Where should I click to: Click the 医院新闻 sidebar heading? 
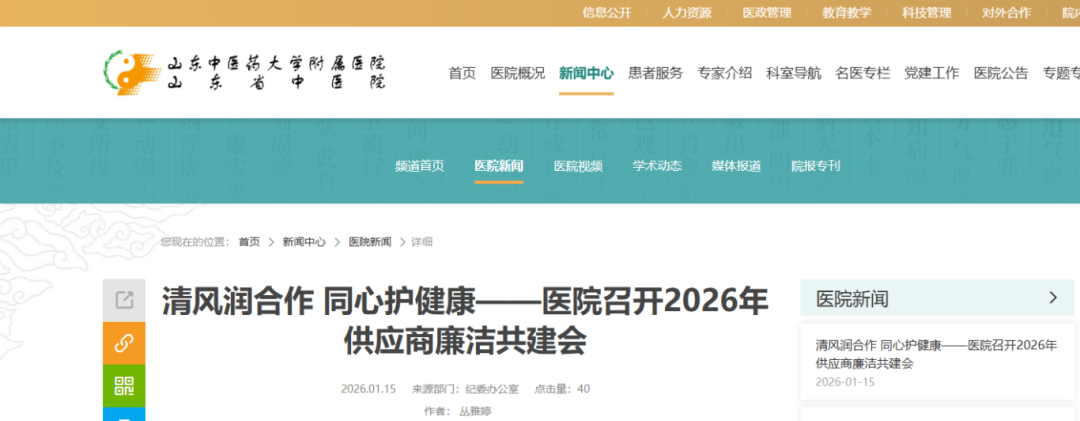point(852,298)
